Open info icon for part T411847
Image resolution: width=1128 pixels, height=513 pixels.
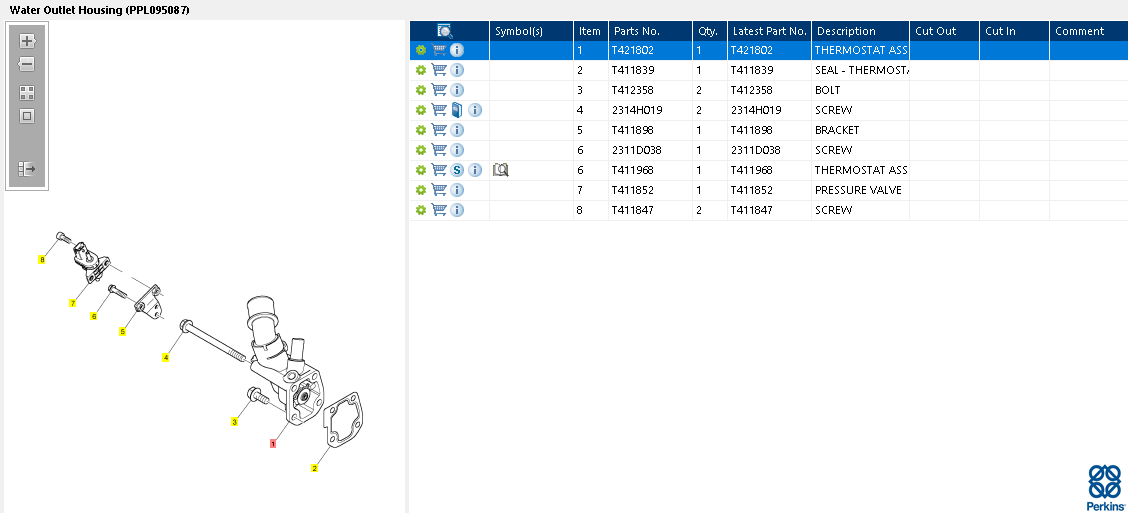click(x=457, y=210)
